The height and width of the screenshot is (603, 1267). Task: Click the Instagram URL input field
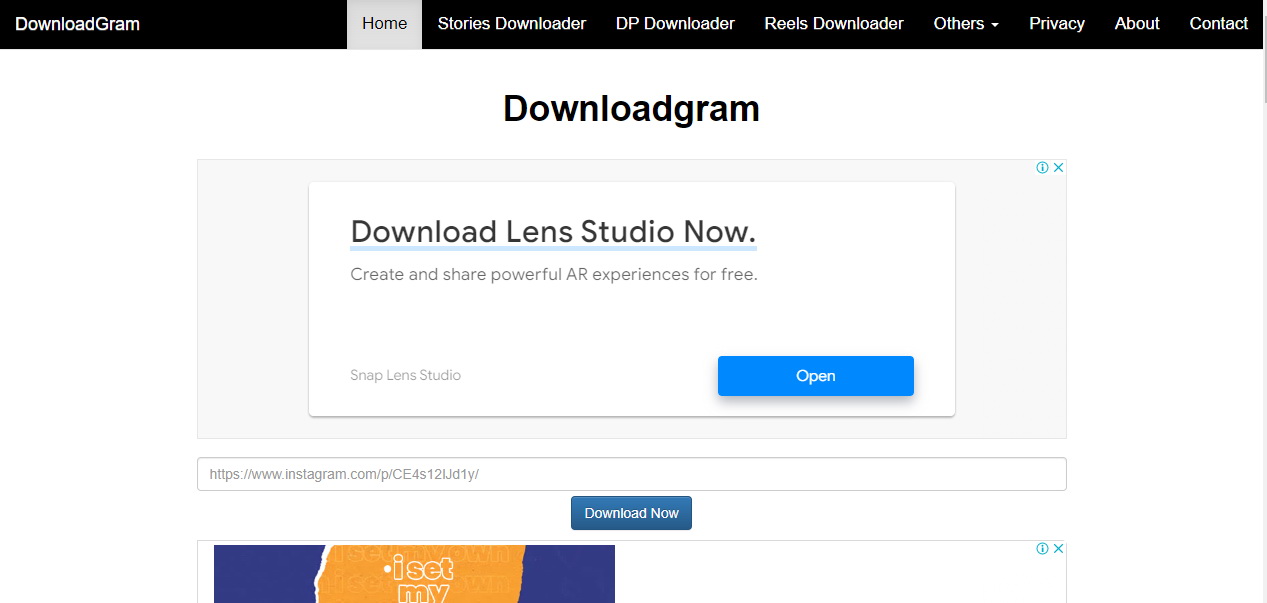632,474
